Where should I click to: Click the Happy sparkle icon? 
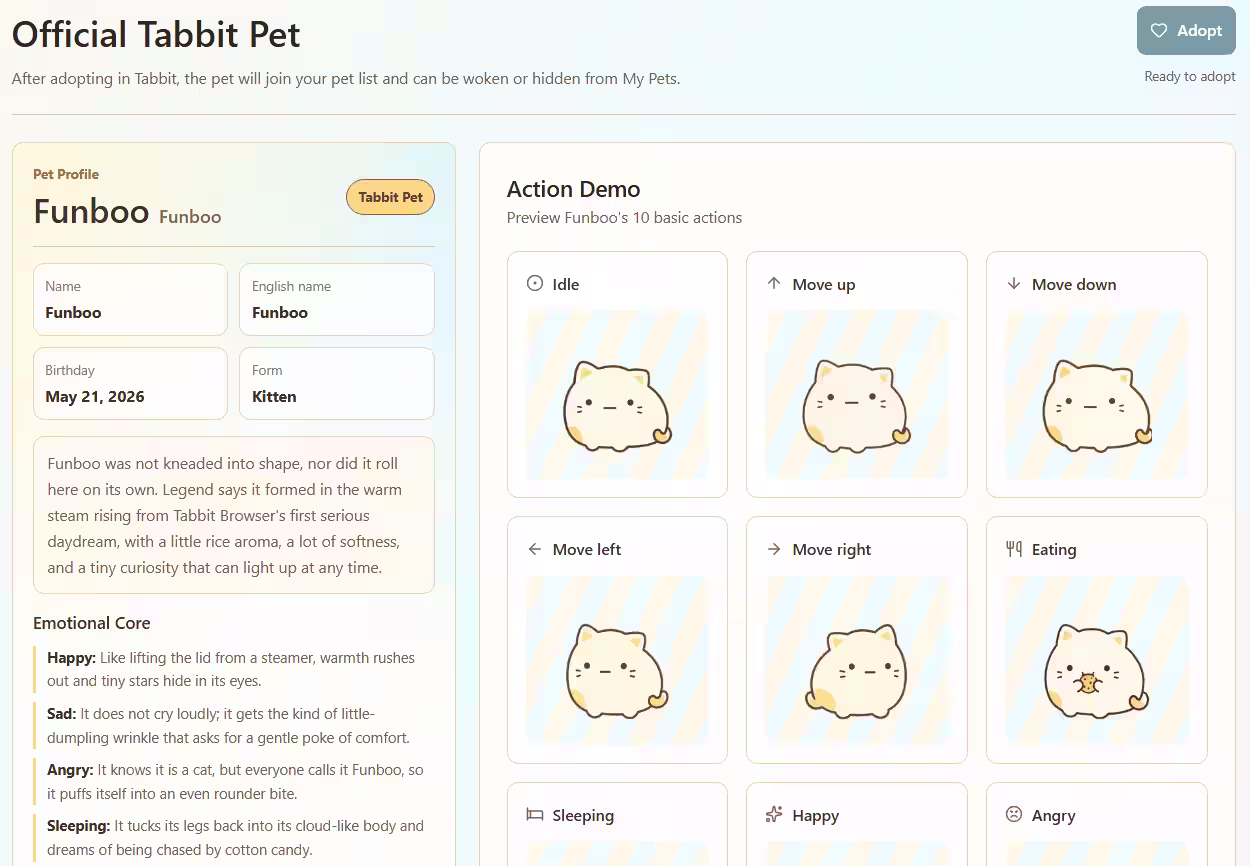tap(774, 815)
